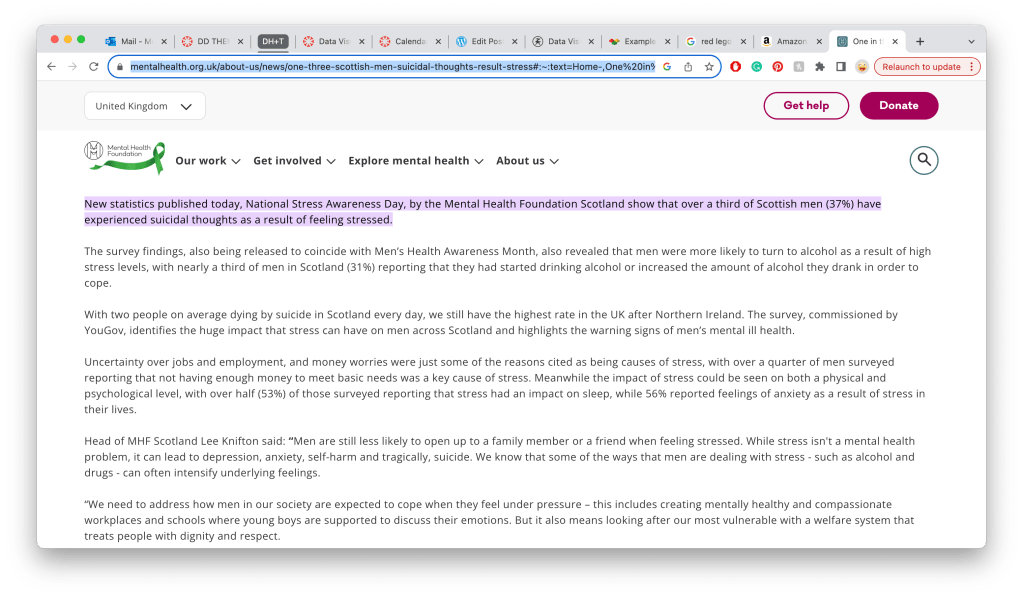
Task: Click the URL address bar field
Action: coord(390,67)
